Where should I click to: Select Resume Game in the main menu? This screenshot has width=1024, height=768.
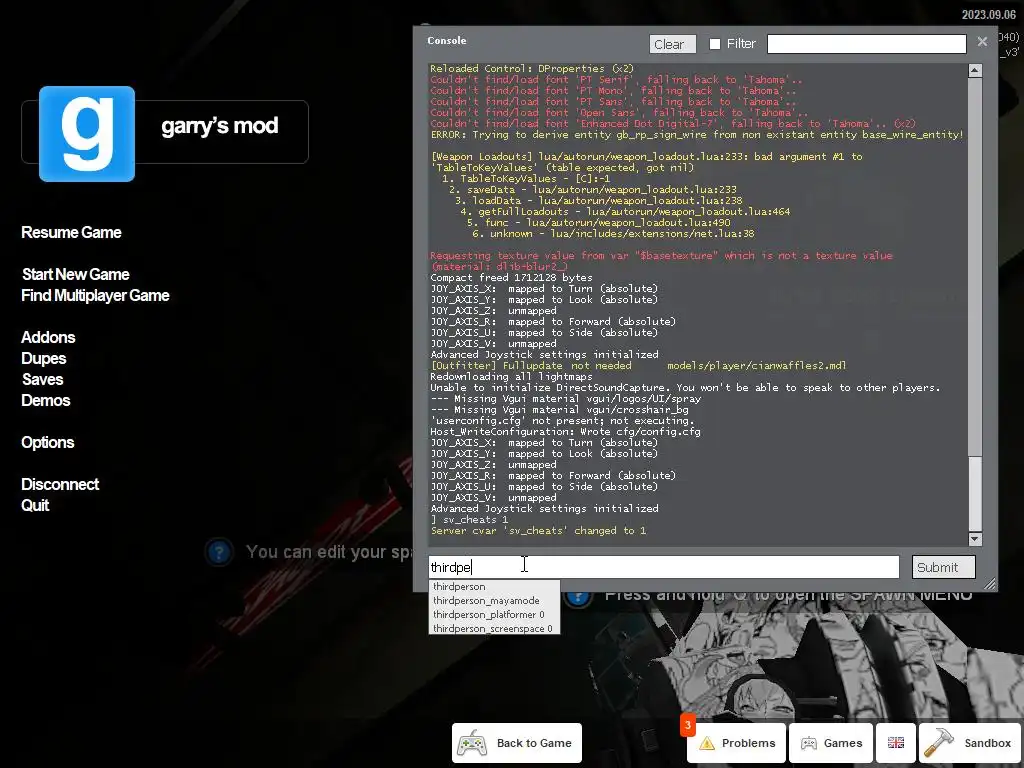point(71,232)
